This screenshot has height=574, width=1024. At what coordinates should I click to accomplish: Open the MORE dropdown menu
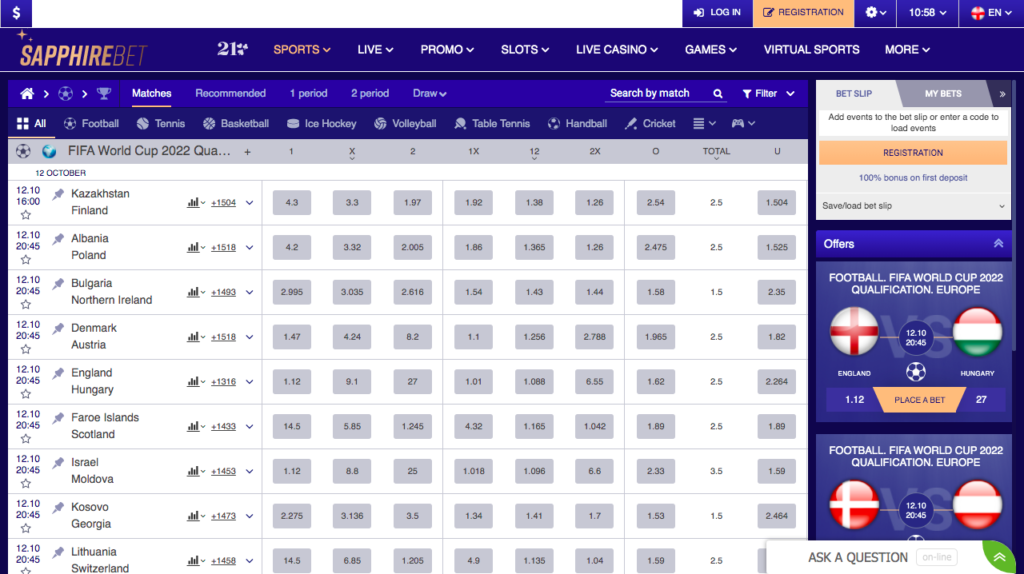click(907, 50)
